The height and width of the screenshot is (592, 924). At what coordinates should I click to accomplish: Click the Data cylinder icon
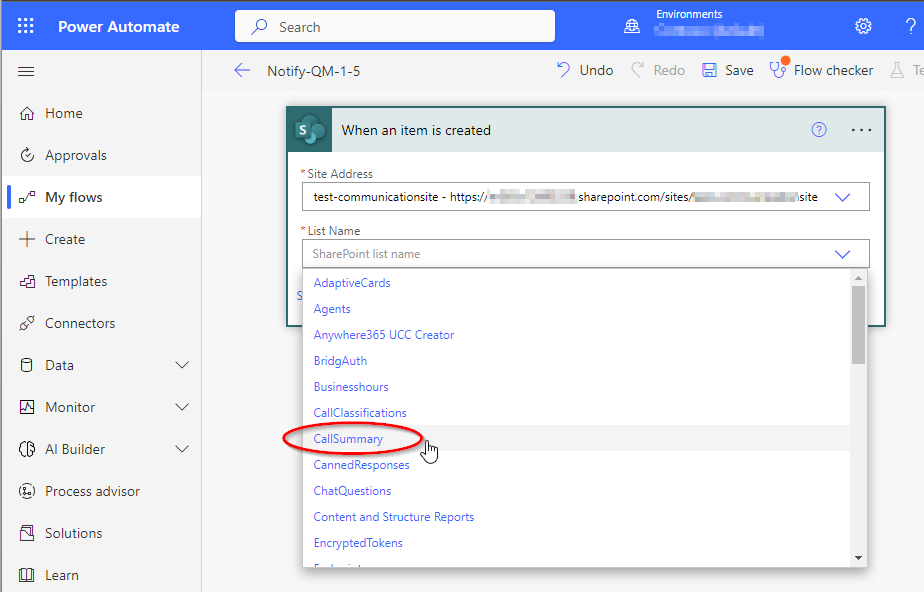[27, 365]
